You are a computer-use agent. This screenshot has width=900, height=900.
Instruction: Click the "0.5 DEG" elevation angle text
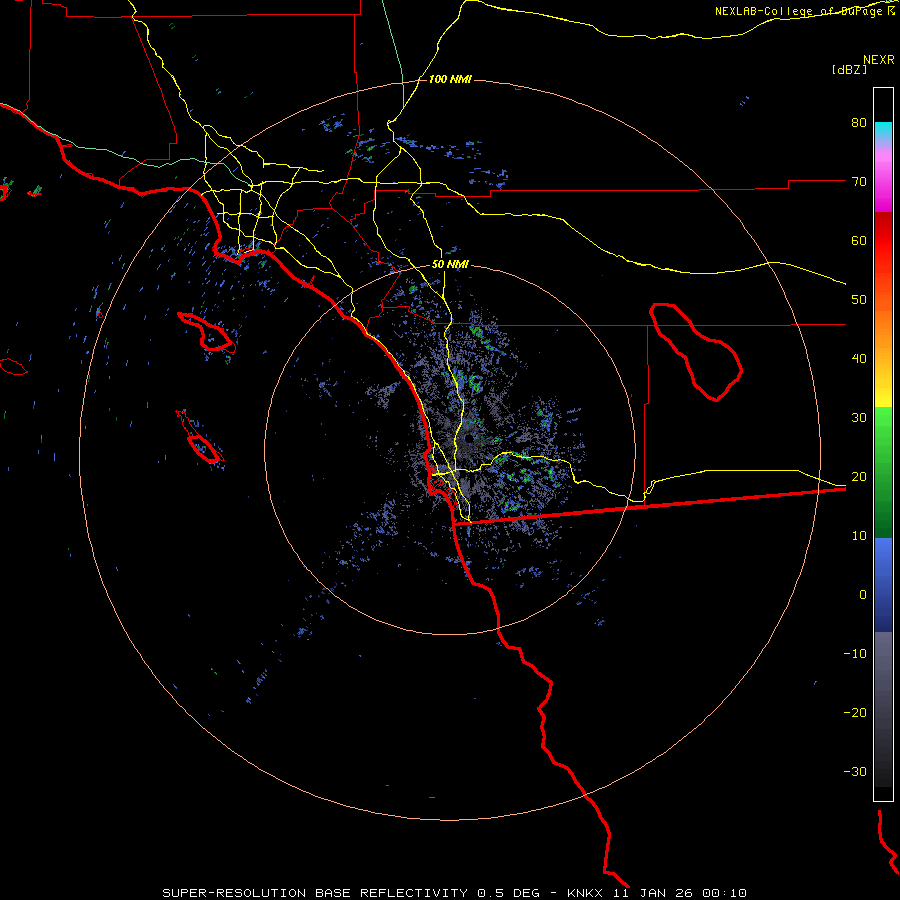pos(509,893)
